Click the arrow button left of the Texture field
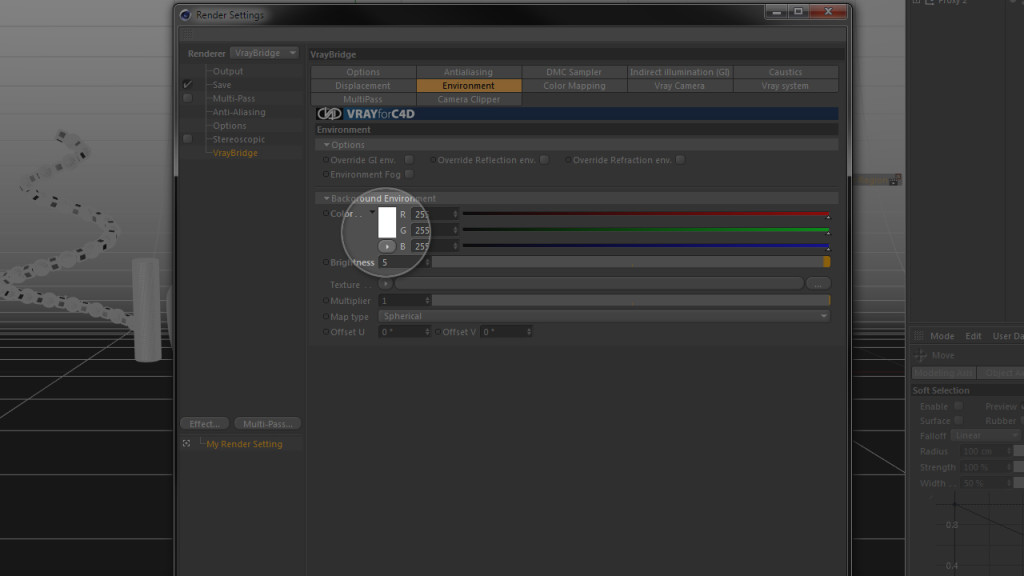This screenshot has width=1024, height=576. [x=385, y=284]
